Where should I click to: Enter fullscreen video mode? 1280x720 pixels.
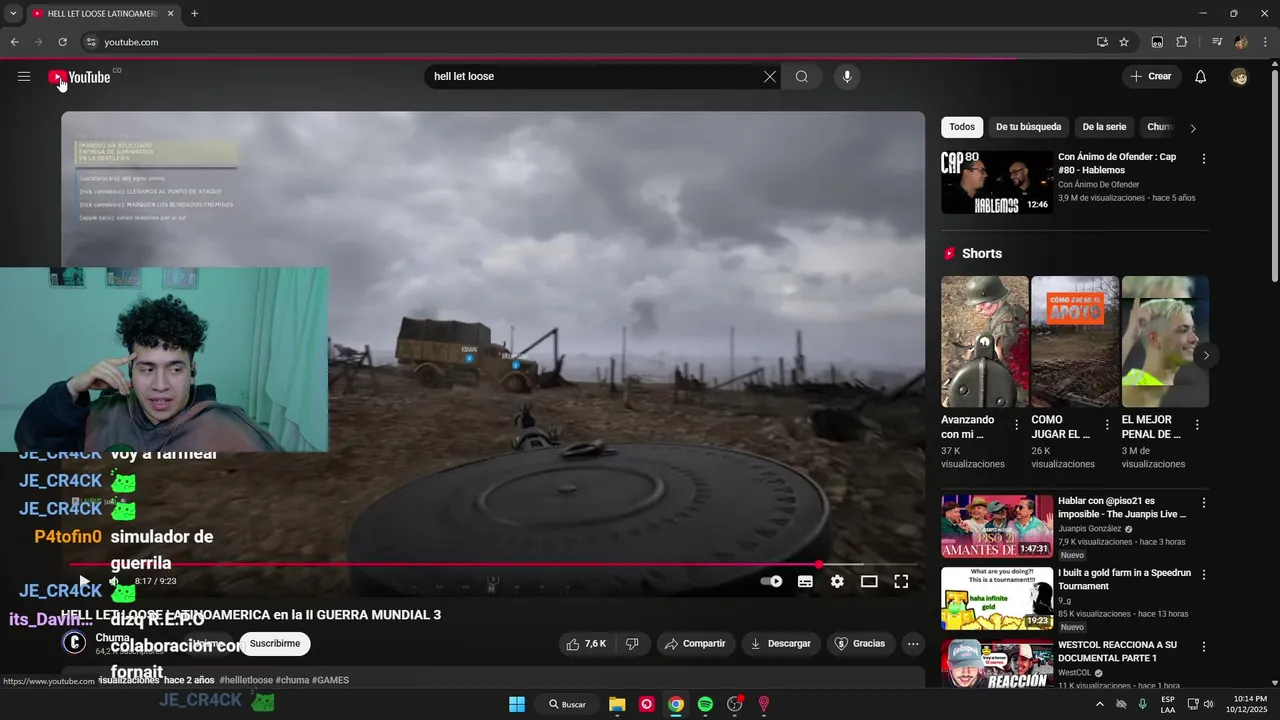pos(901,581)
